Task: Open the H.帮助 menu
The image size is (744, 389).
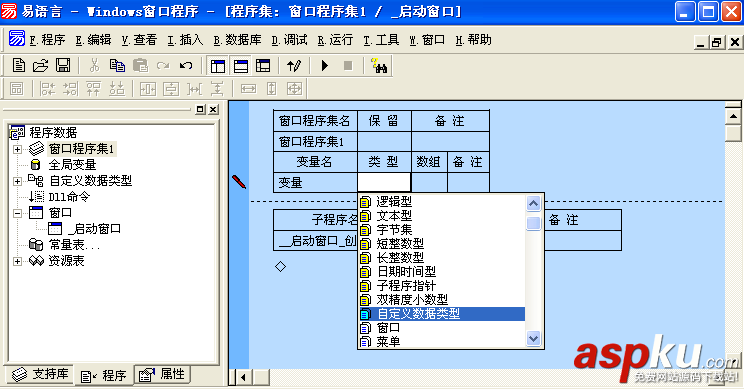Action: click(x=474, y=40)
